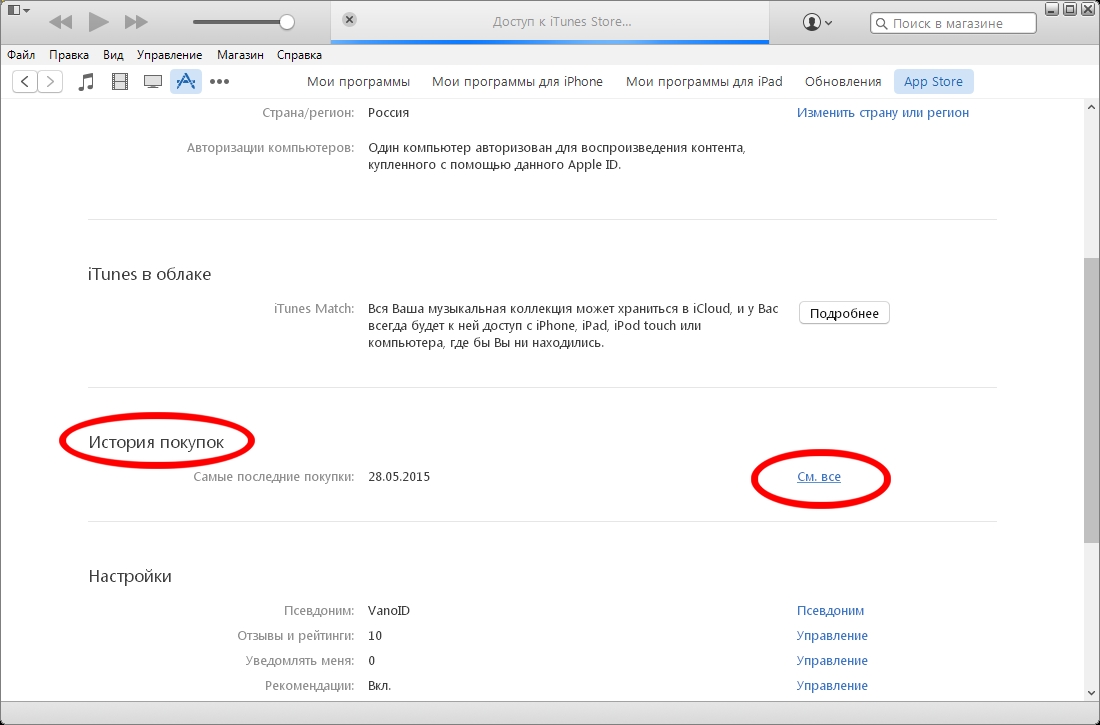Select the Apps library icon

tap(186, 81)
